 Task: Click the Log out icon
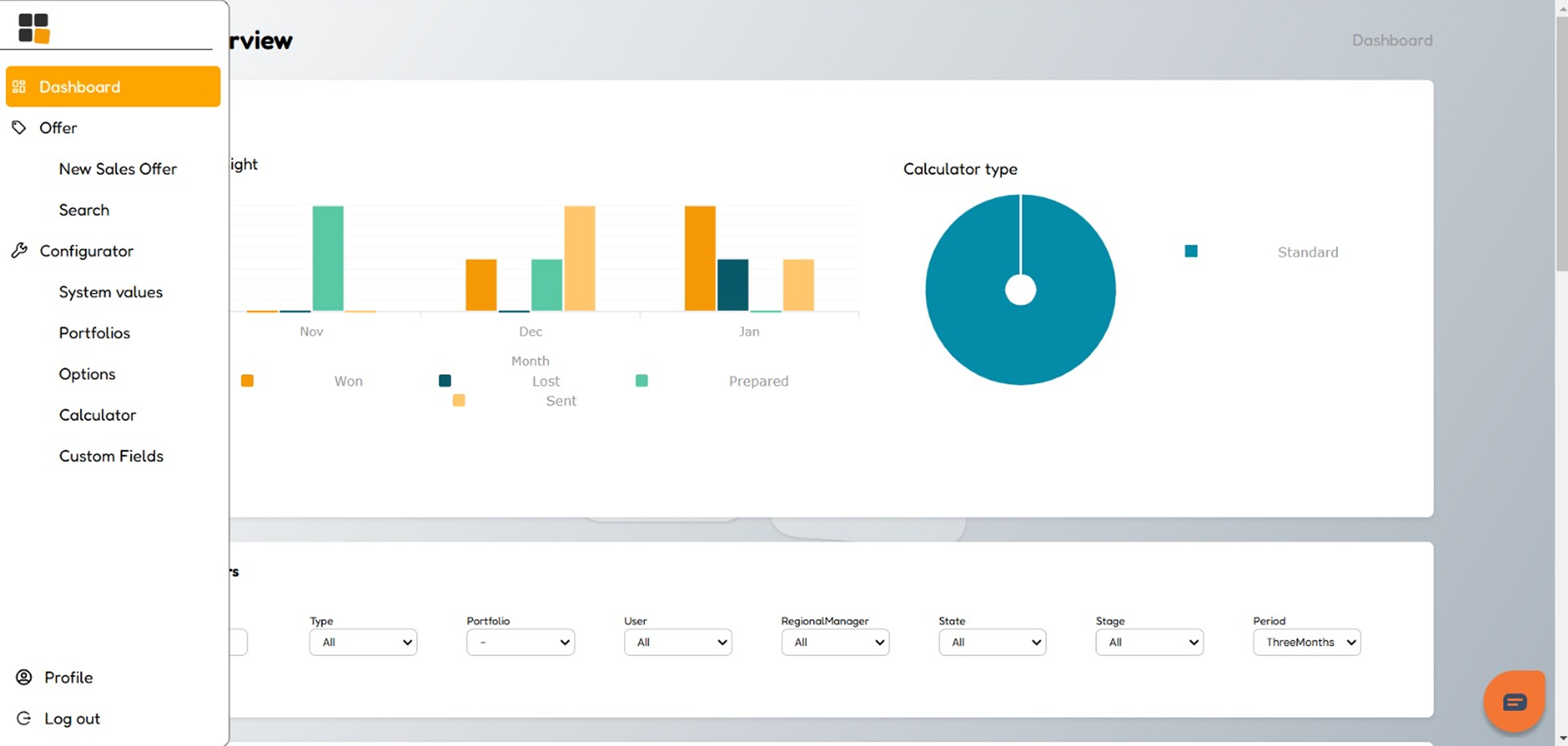[24, 718]
